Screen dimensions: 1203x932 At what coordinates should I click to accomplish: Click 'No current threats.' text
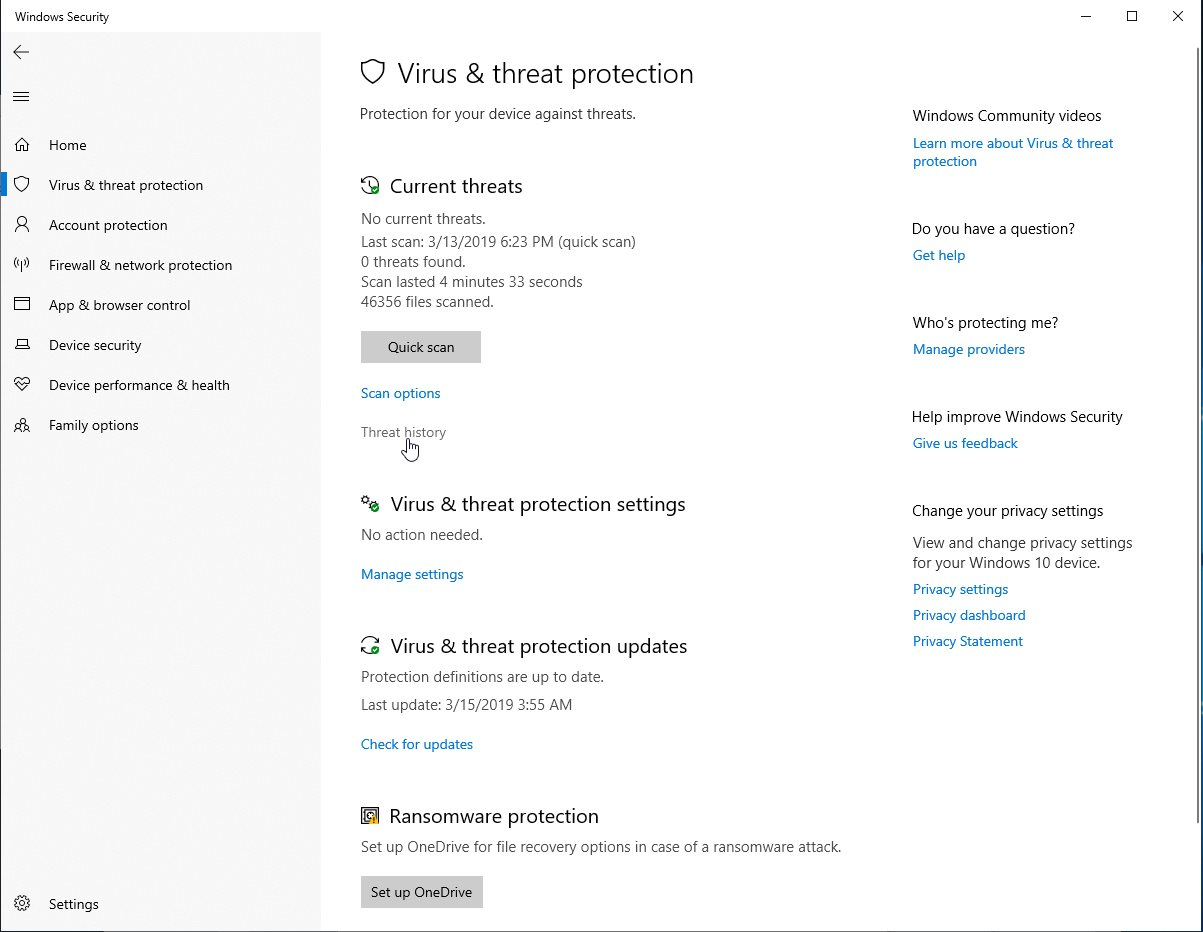(423, 218)
